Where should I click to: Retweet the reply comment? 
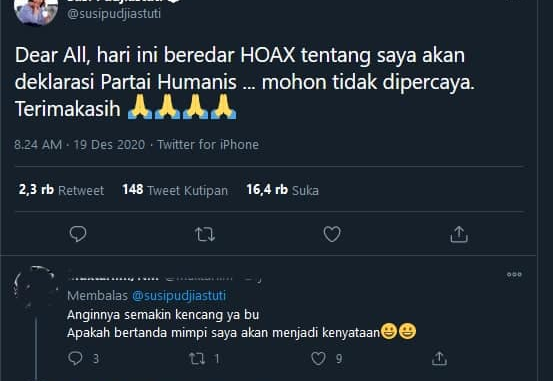[197, 359]
